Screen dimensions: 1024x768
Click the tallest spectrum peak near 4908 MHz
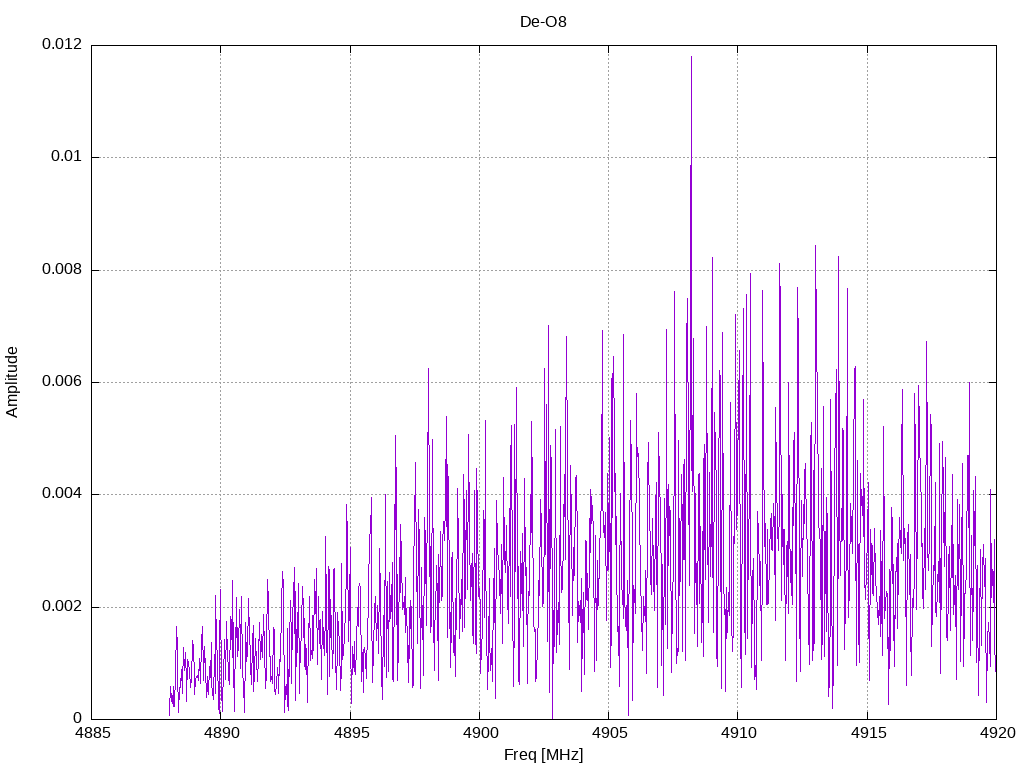(691, 59)
